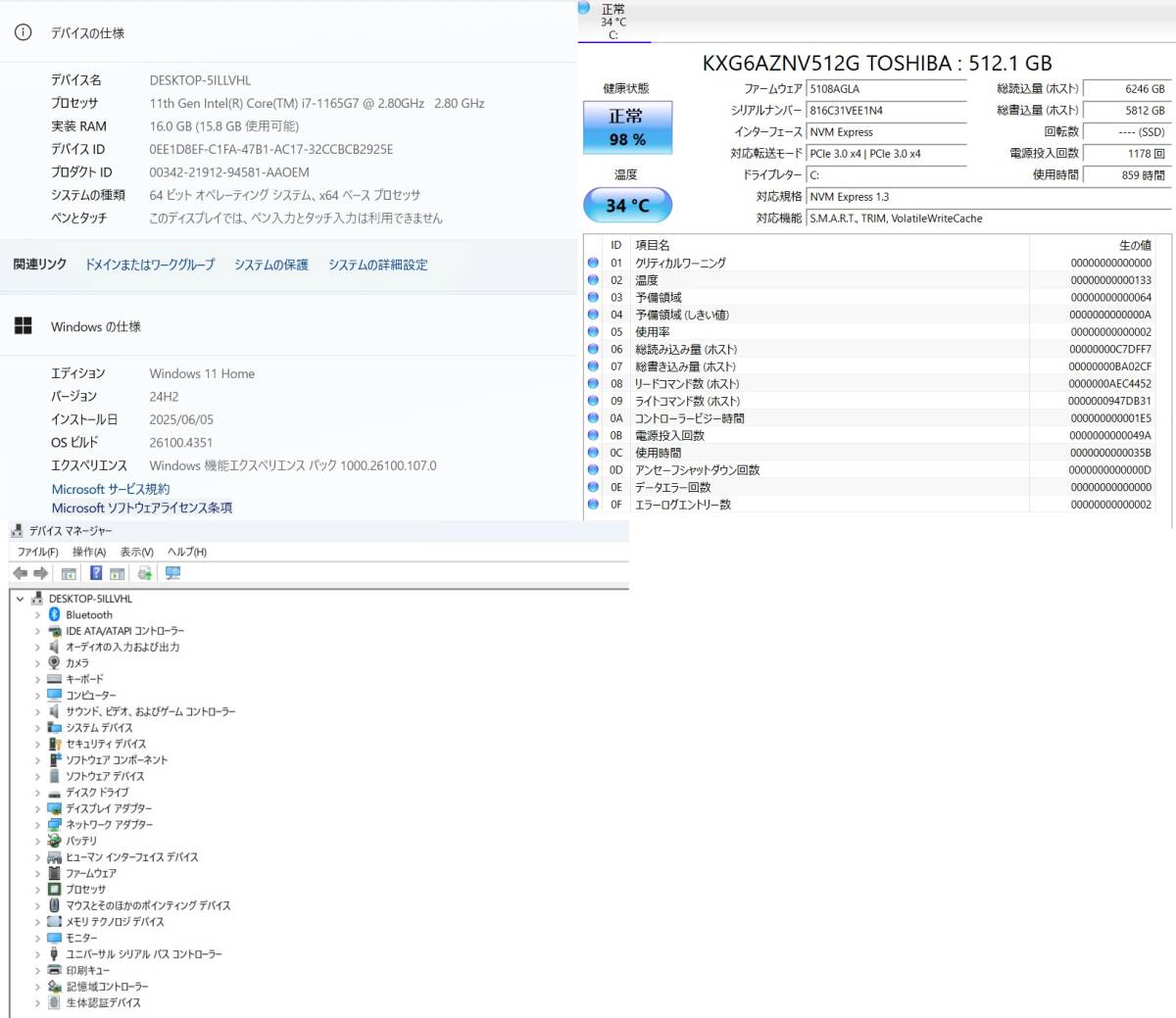
Task: Click the 正常 98 % health status button
Action: tap(626, 127)
